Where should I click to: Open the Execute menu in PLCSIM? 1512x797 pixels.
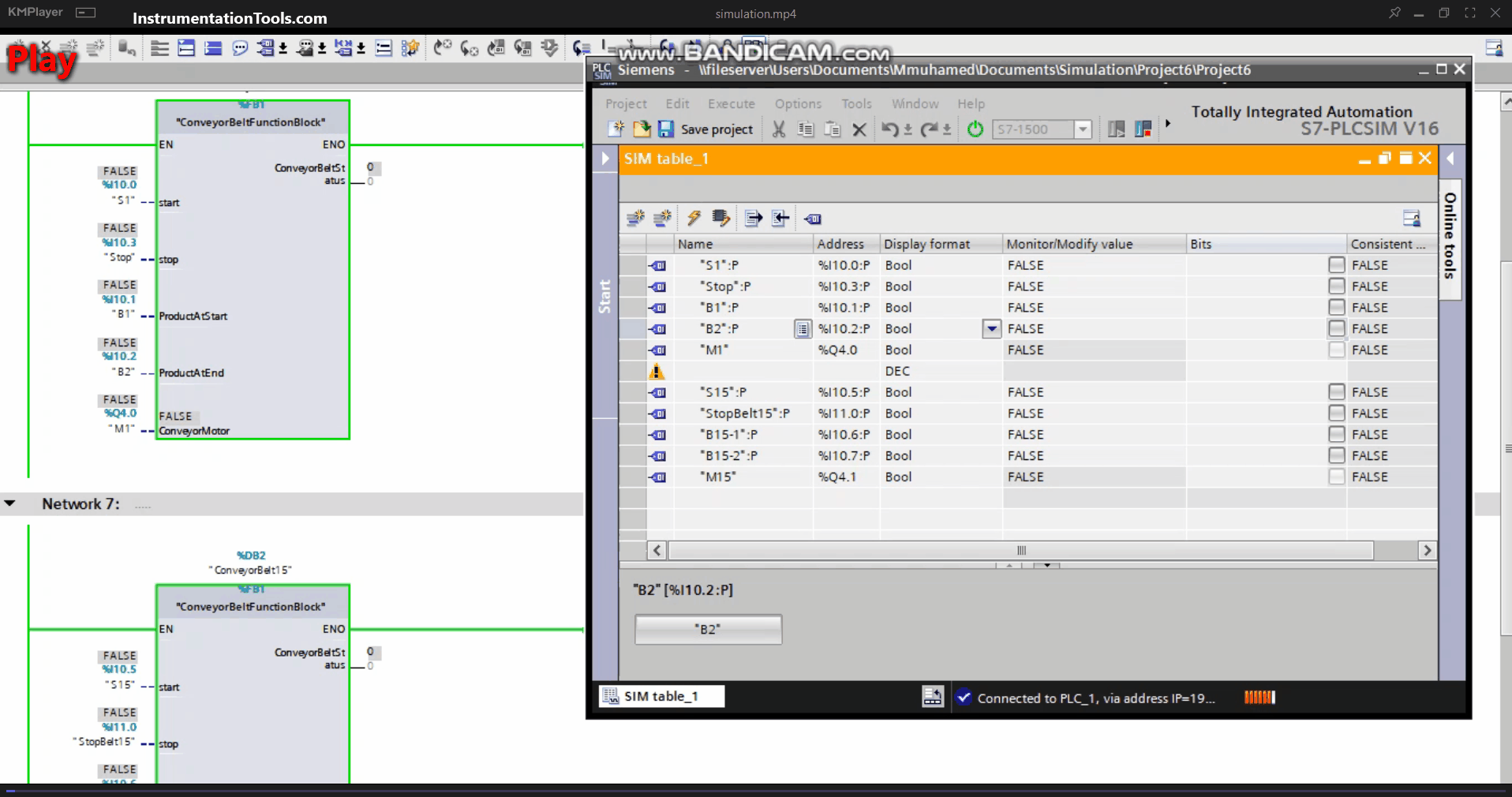(731, 103)
